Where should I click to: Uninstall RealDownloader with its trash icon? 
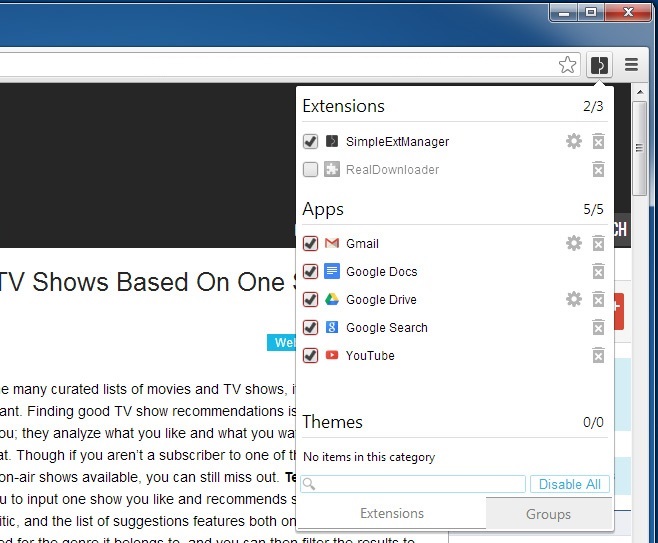pos(598,170)
